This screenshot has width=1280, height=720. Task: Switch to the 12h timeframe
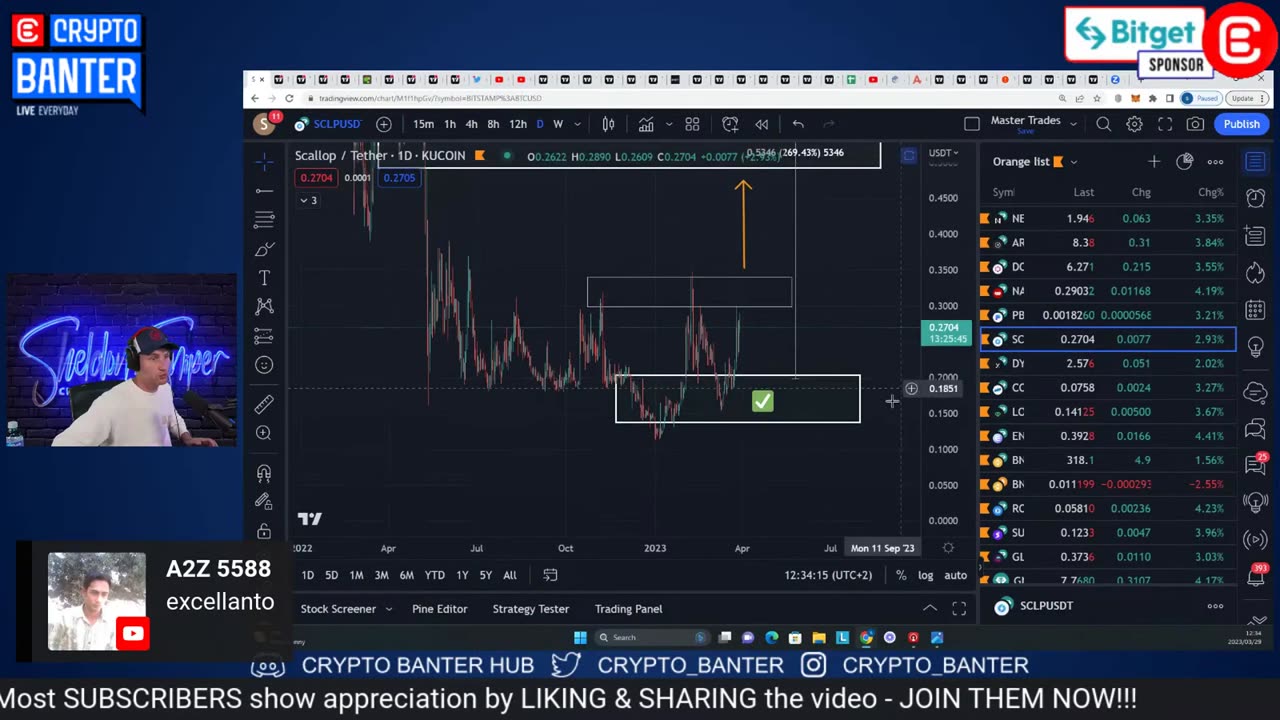coord(518,124)
